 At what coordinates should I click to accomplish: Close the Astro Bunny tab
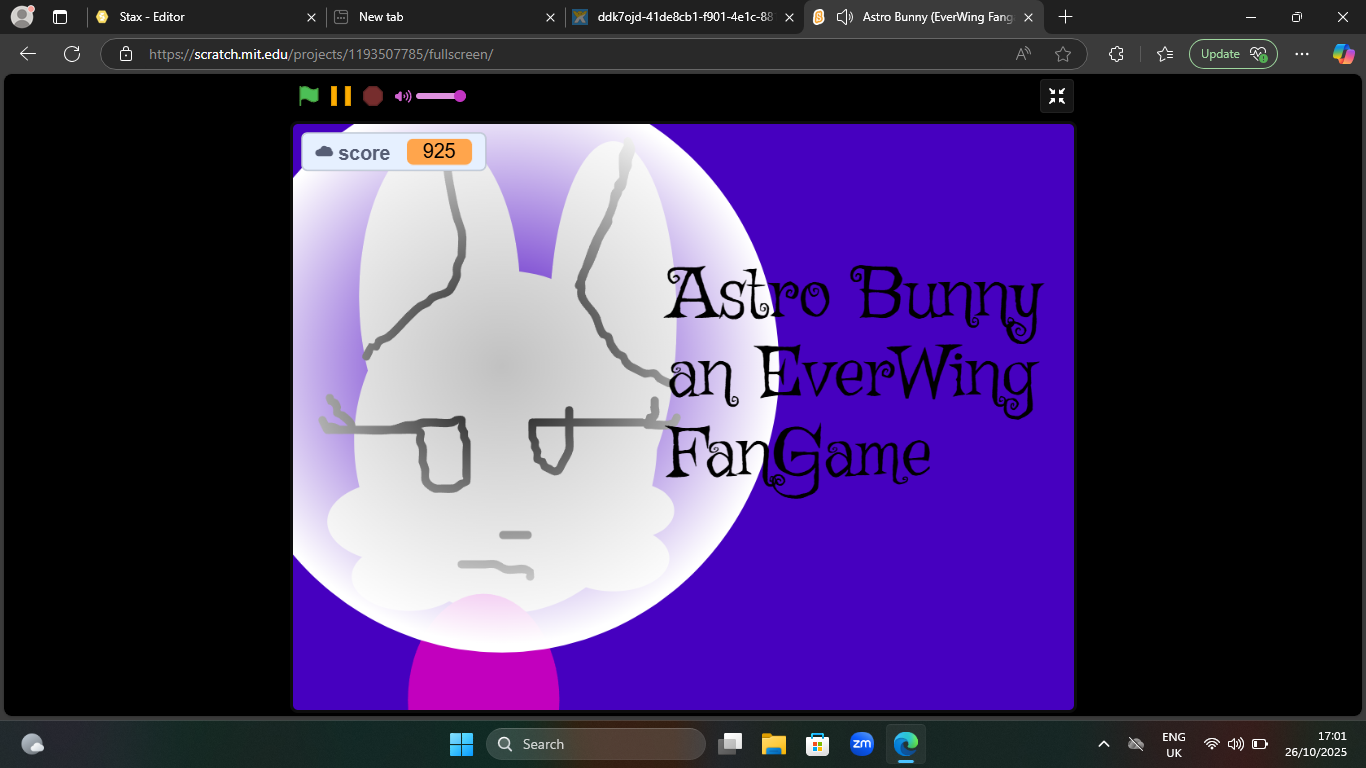click(x=1028, y=17)
